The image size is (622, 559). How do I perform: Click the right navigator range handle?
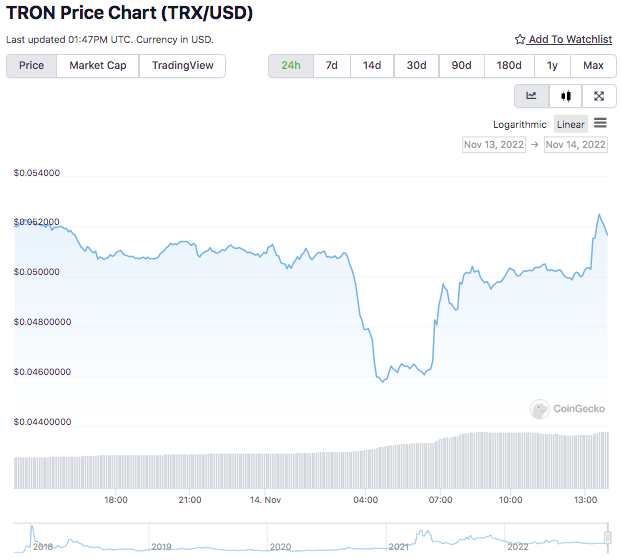607,538
